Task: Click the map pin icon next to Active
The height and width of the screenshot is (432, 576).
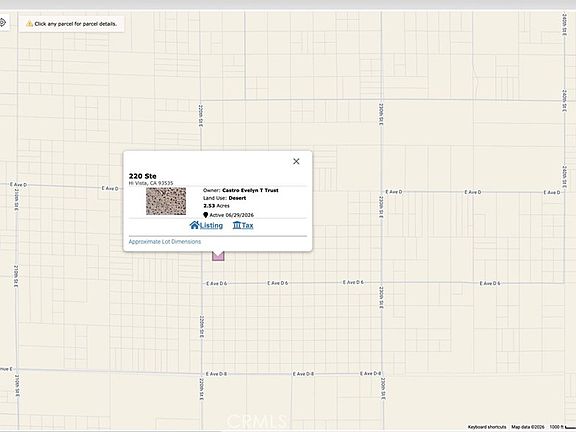Action: pyautogui.click(x=205, y=215)
